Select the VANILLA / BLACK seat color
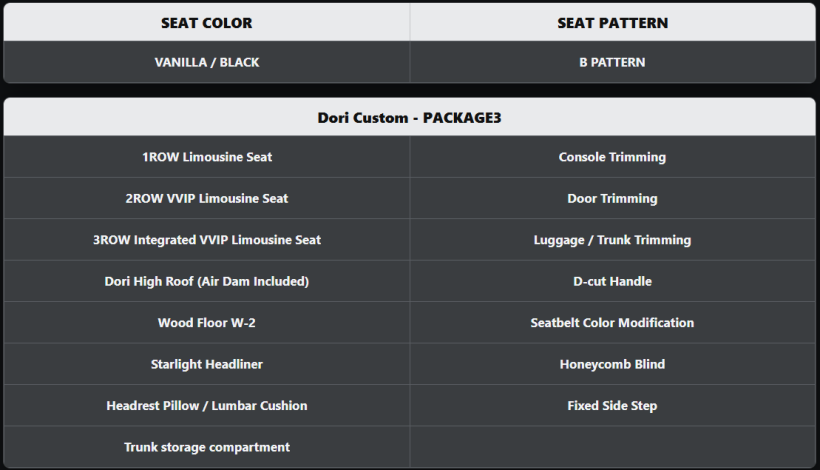820x470 pixels. [x=207, y=62]
